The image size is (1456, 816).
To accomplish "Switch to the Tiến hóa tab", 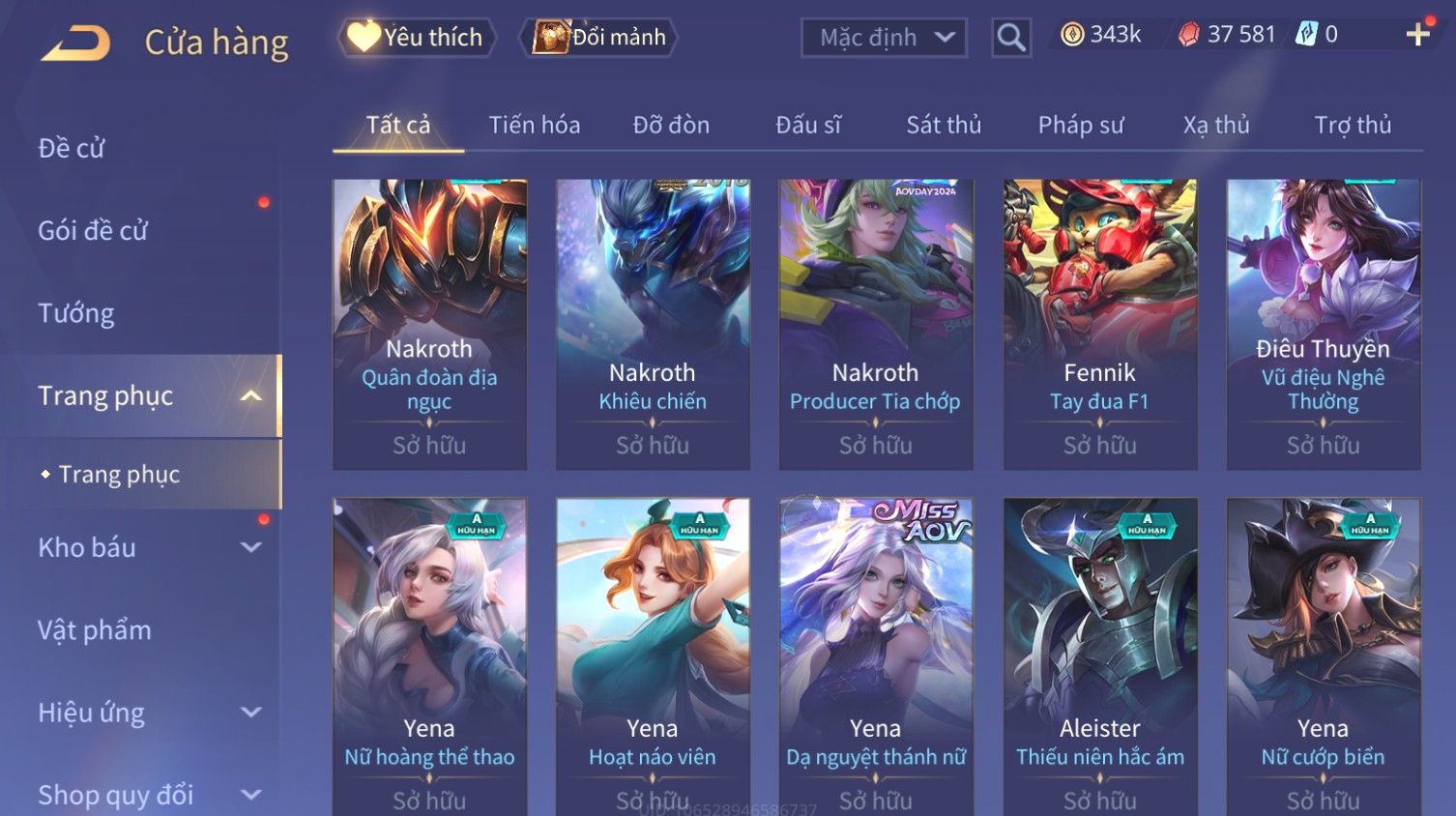I will 535,125.
